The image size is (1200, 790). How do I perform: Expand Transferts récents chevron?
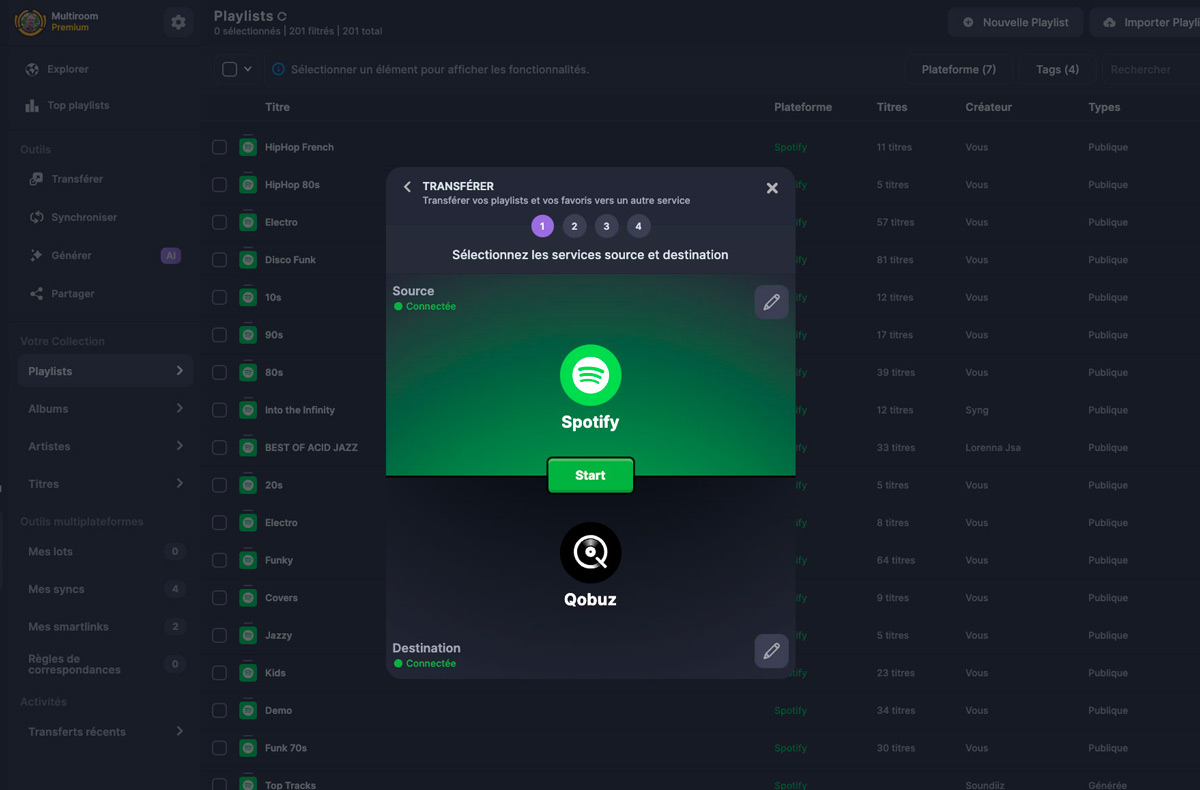pyautogui.click(x=179, y=731)
